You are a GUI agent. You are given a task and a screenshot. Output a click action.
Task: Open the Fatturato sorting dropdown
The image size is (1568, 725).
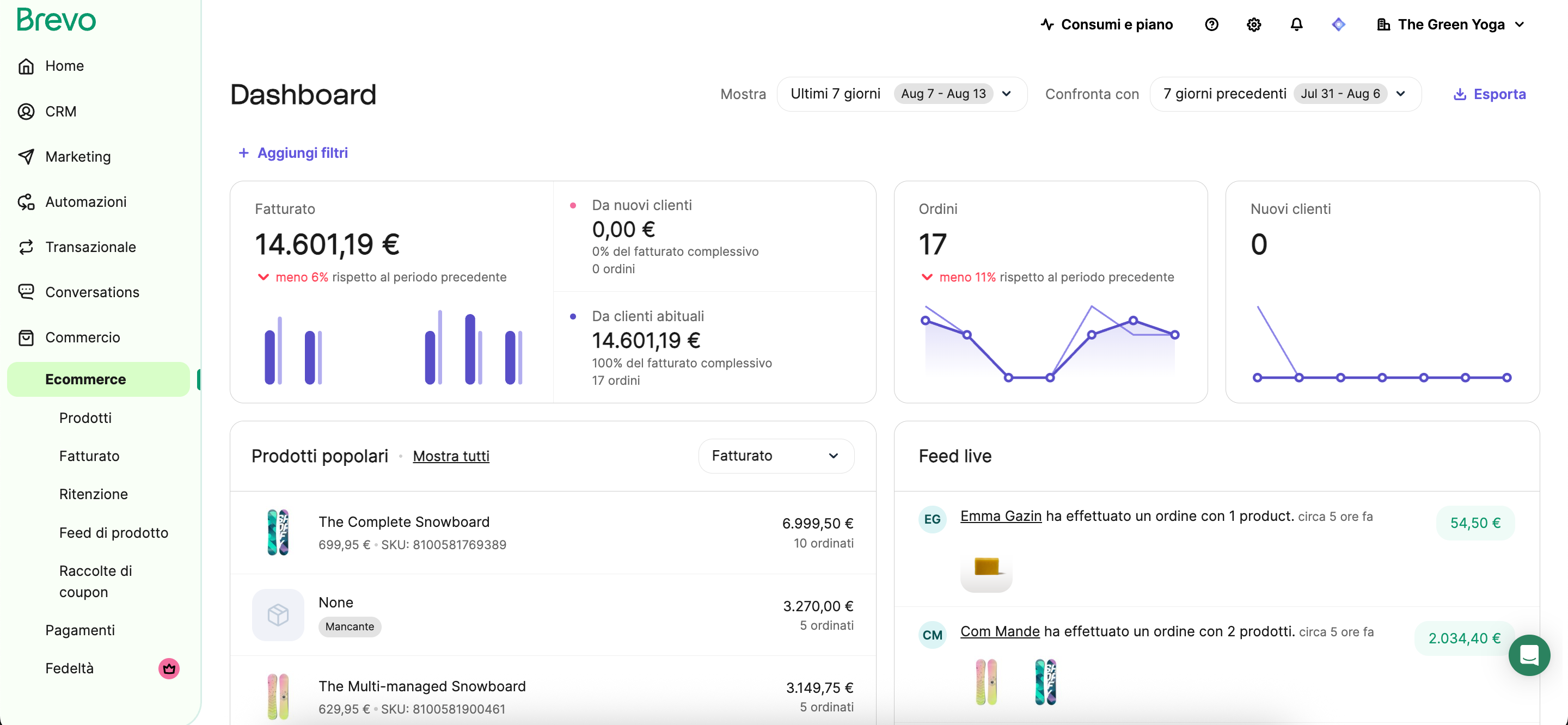775,456
